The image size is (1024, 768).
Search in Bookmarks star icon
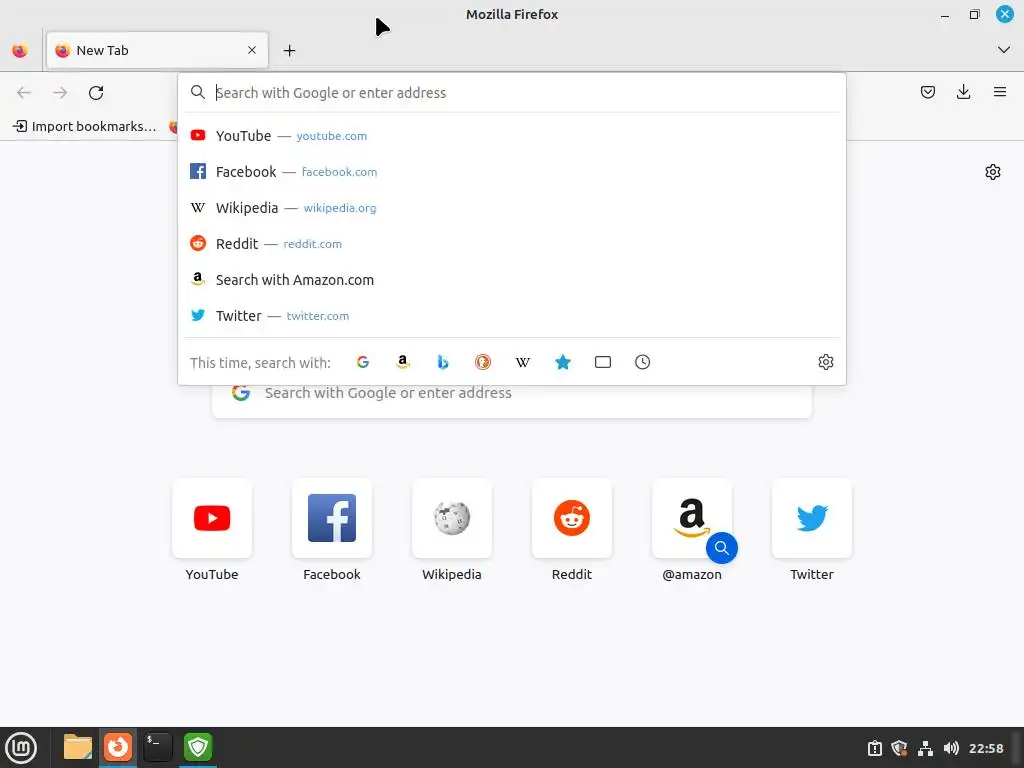[563, 362]
